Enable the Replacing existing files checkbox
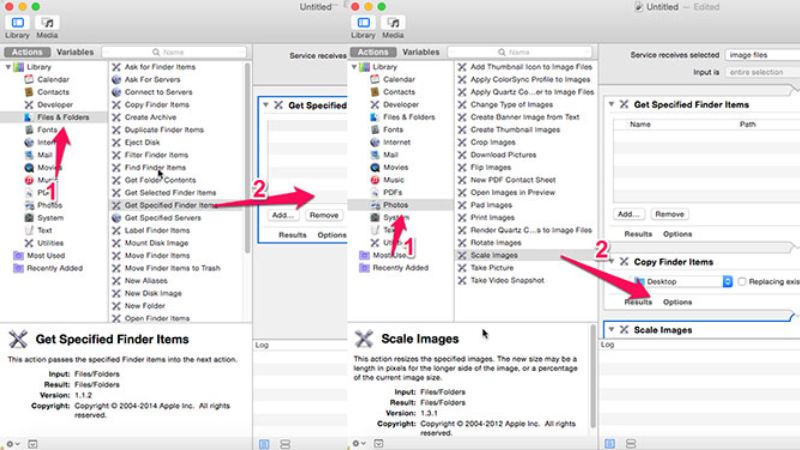 coord(741,282)
